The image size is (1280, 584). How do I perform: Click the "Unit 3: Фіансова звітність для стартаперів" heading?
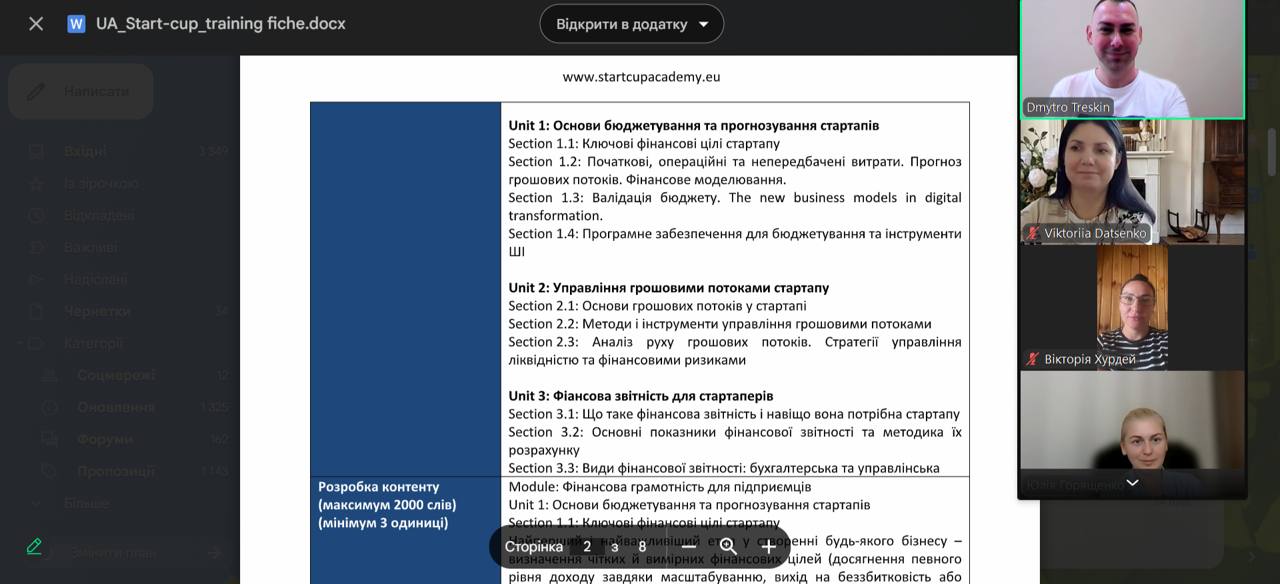640,395
